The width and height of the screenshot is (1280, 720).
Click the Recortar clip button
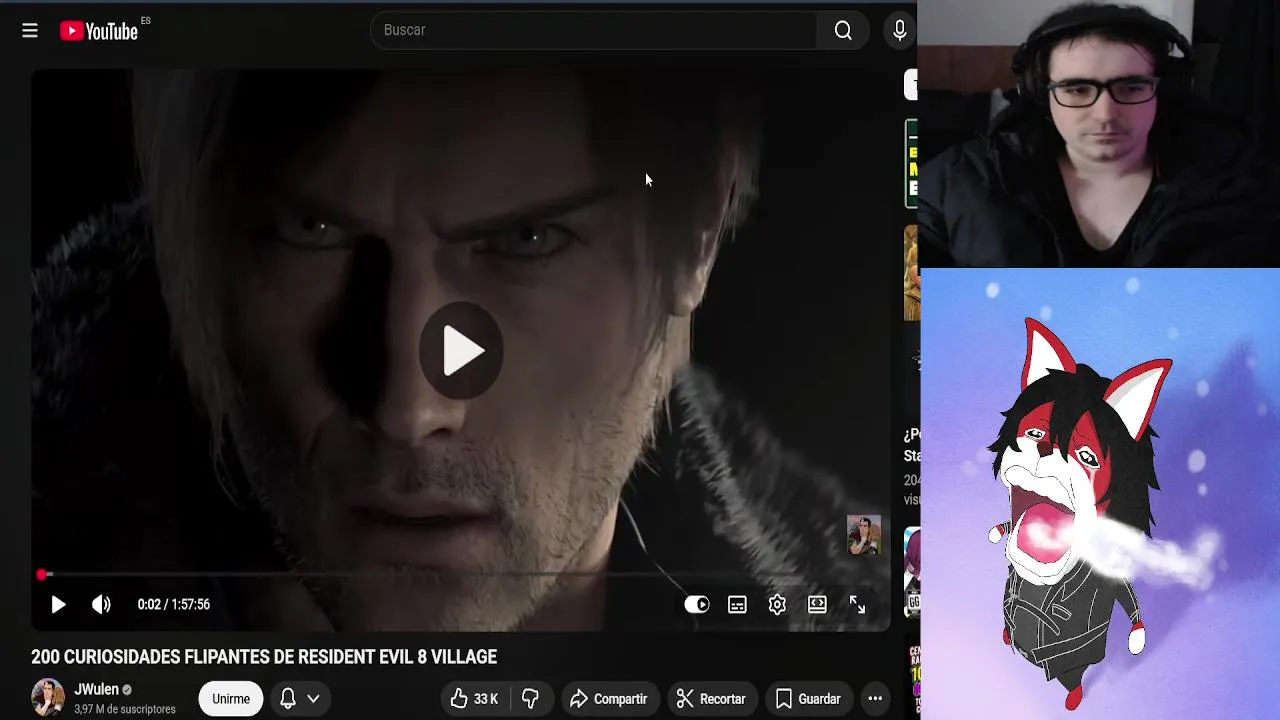tap(711, 699)
